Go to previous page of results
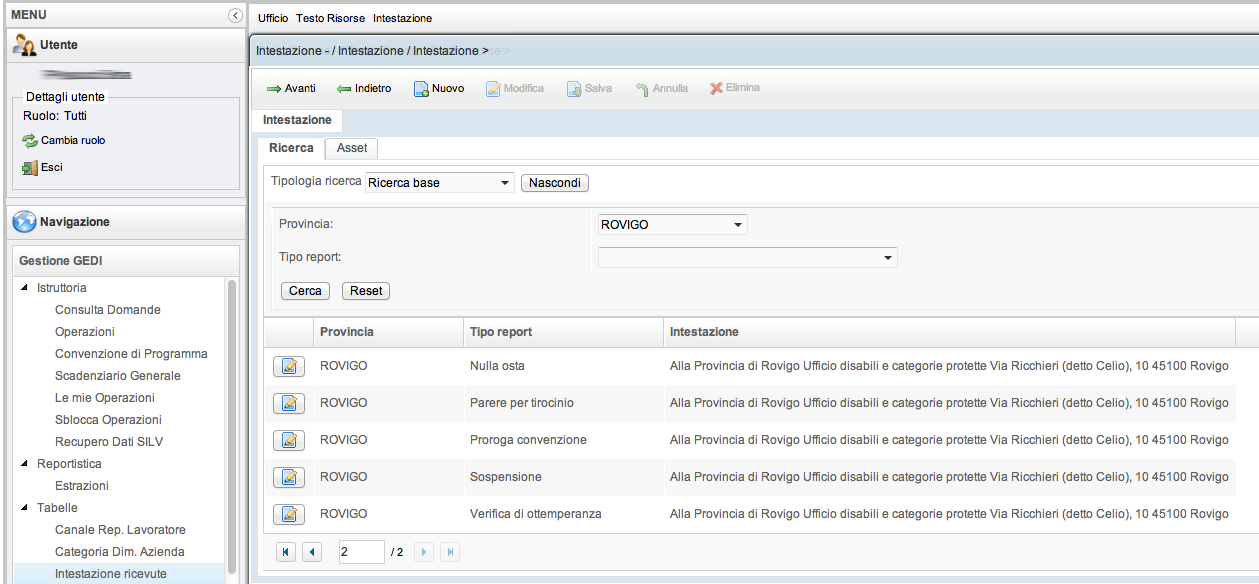Screen dimensions: 1259x584 (x=312, y=552)
